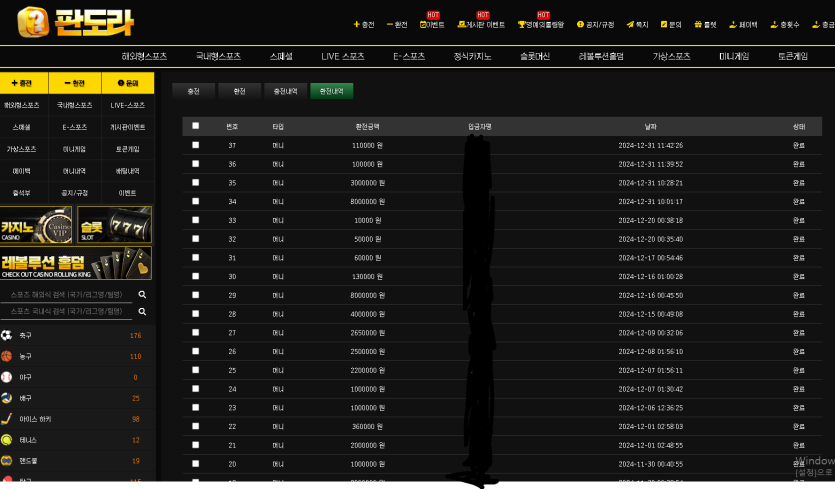Click the soccer ball icon in sidebar
This screenshot has height=489, width=835.
tap(7, 336)
